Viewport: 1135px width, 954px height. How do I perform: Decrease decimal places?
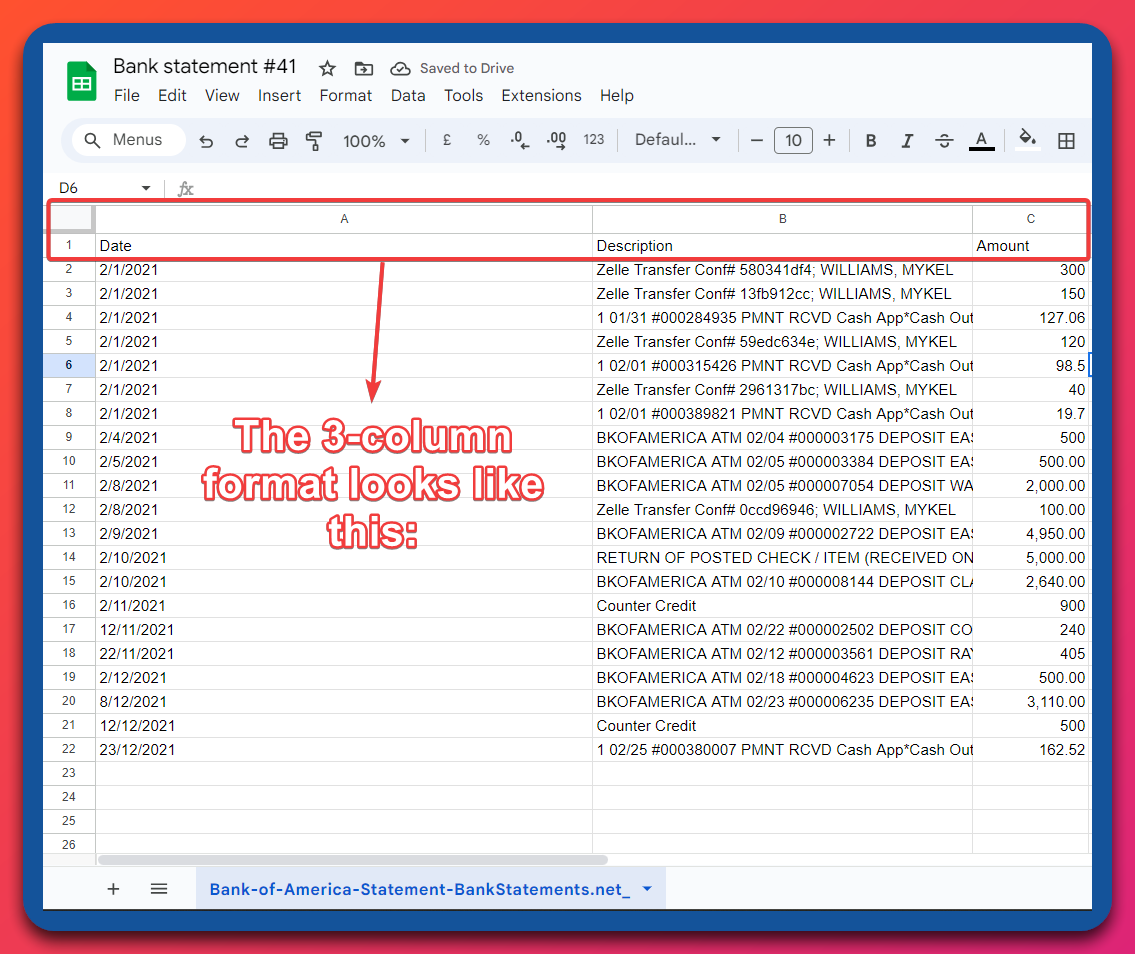click(x=519, y=140)
